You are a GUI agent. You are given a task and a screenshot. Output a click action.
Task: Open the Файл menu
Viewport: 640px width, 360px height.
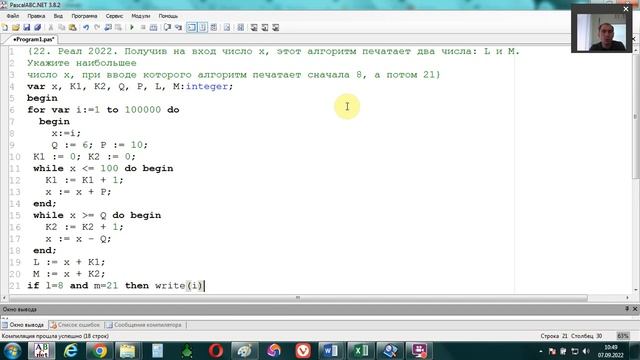click(x=13, y=16)
